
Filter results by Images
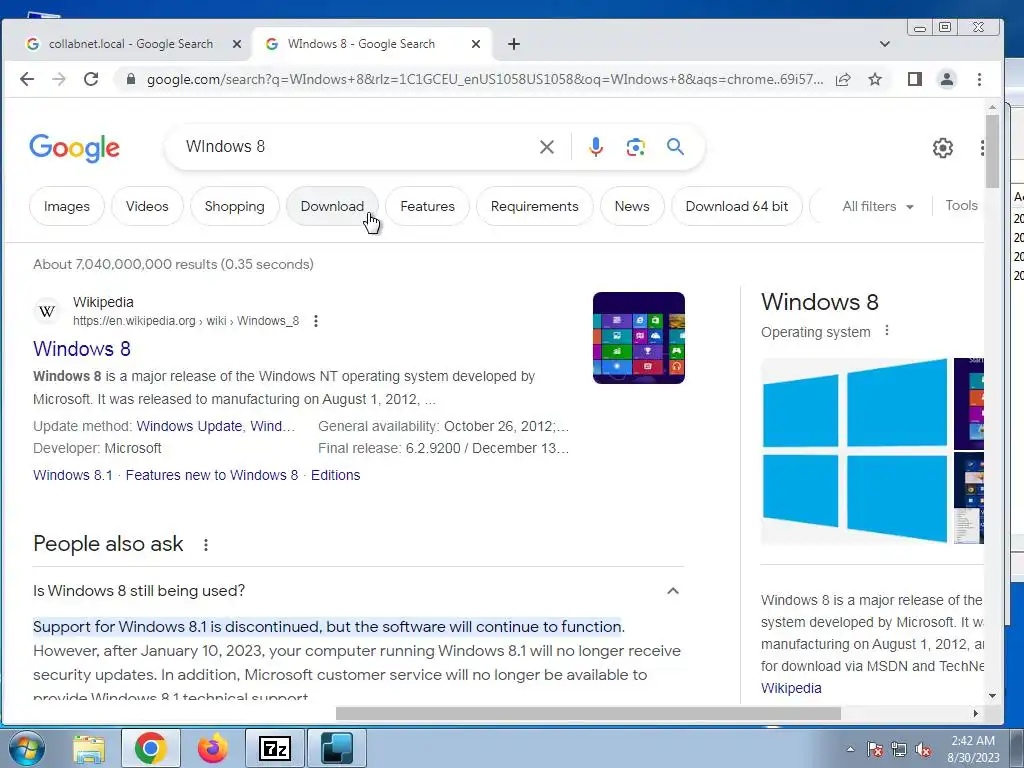click(x=67, y=206)
